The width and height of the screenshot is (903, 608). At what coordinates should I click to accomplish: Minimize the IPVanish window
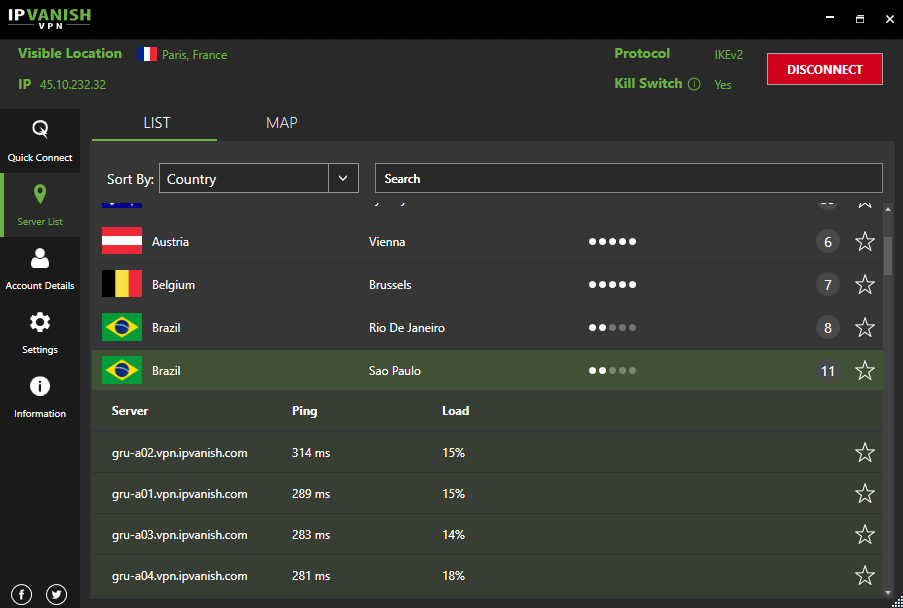point(830,18)
